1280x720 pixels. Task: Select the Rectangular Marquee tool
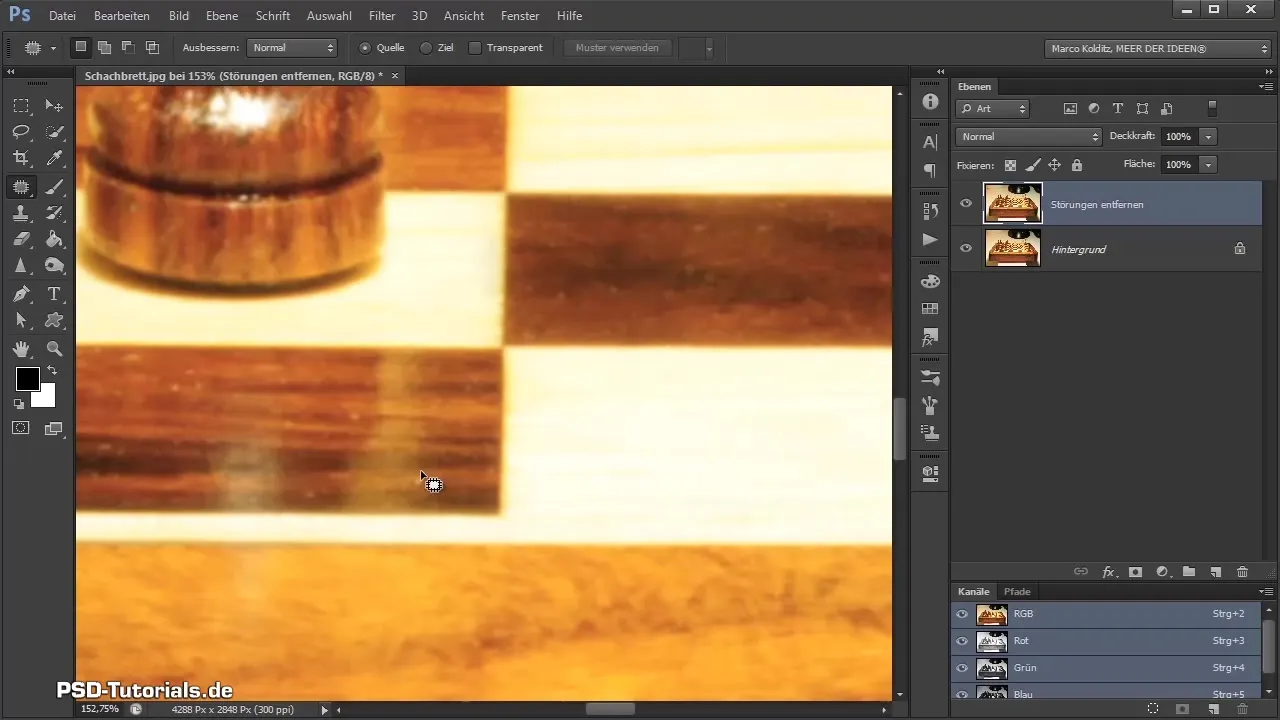coord(21,106)
